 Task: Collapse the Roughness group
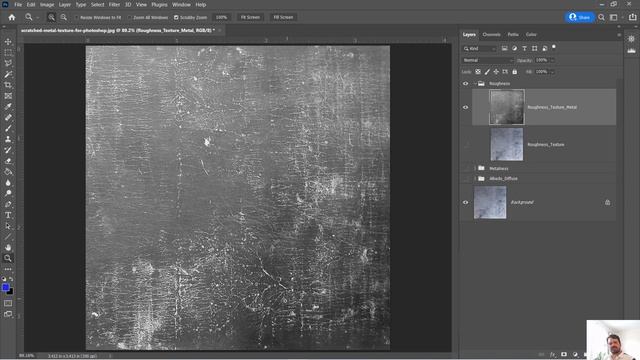[x=475, y=84]
